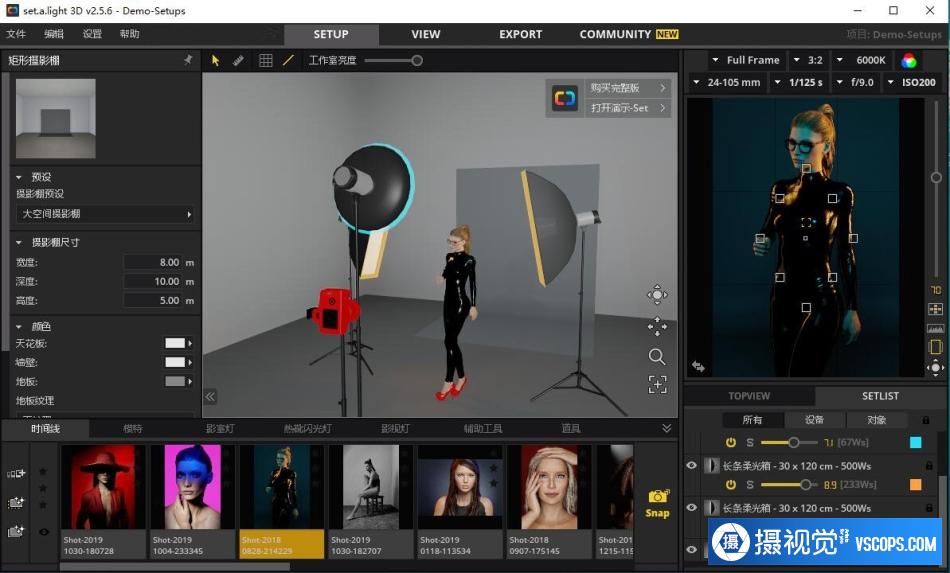
Task: Pin the 矩形摄影棚 panel
Action: pyautogui.click(x=188, y=59)
